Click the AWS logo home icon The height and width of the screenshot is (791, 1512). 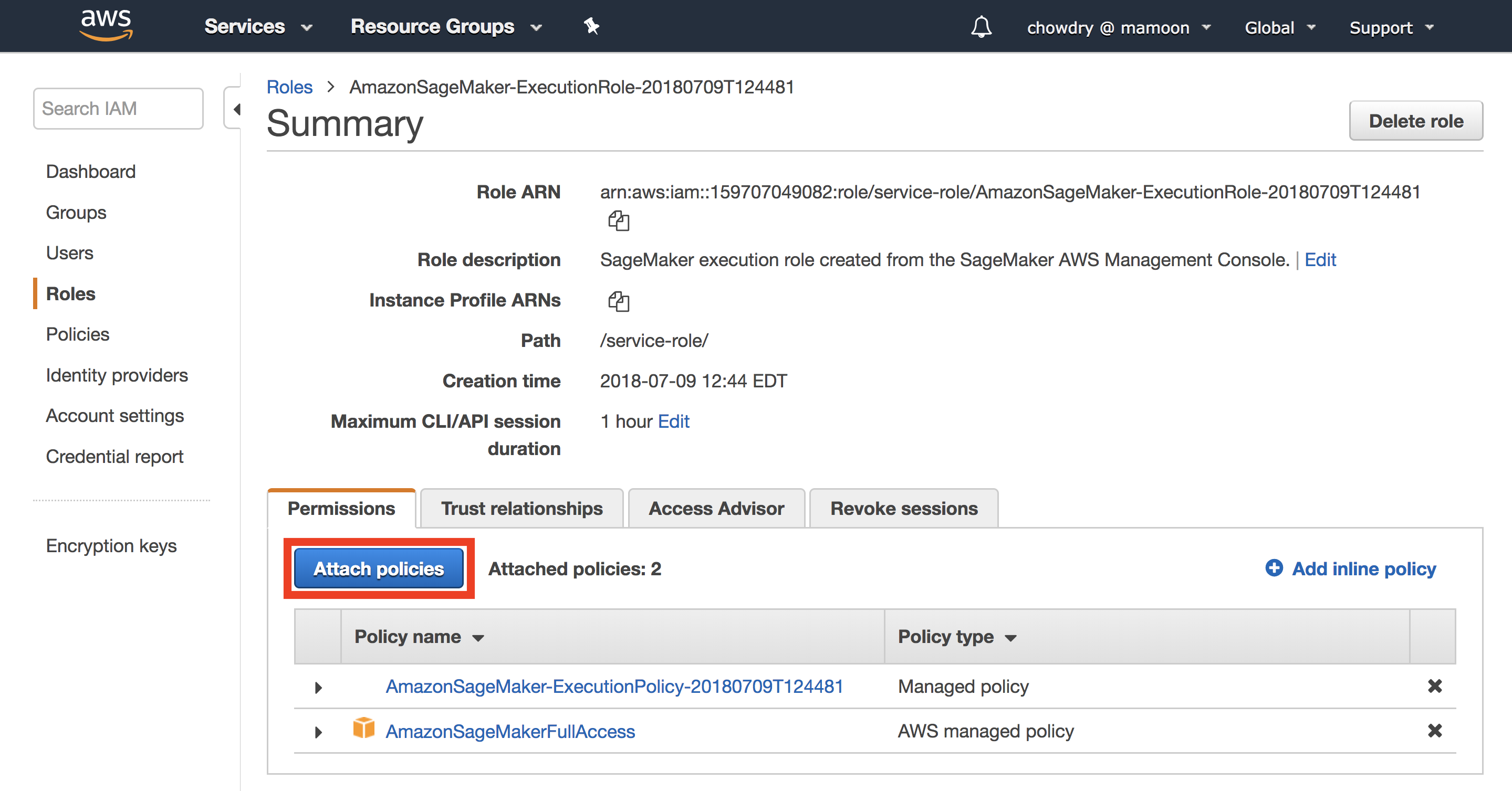(106, 25)
